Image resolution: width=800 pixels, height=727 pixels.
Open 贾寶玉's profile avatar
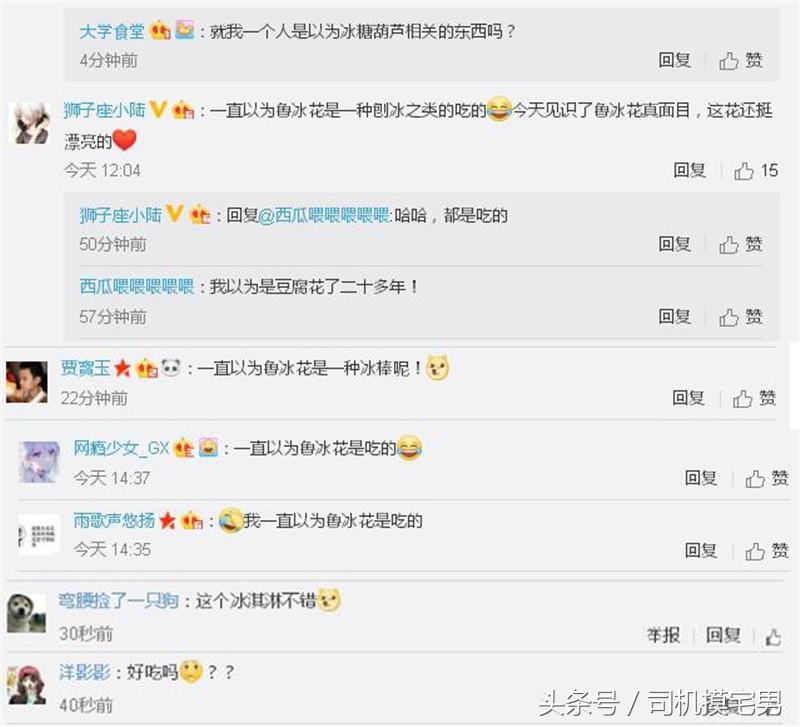pos(27,382)
